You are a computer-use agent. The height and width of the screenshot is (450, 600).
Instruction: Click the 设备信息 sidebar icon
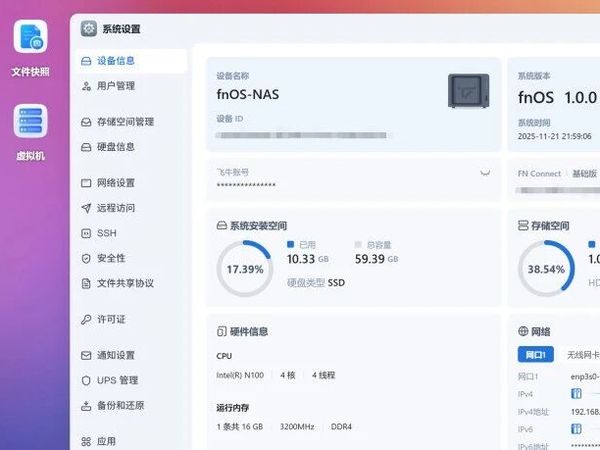[x=86, y=61]
